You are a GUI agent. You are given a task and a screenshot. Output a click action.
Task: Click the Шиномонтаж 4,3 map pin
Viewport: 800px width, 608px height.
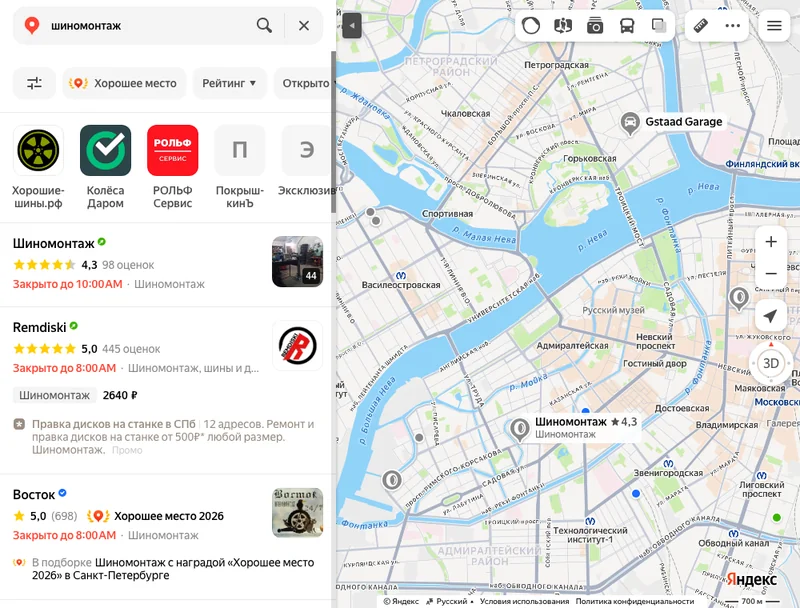(x=519, y=429)
